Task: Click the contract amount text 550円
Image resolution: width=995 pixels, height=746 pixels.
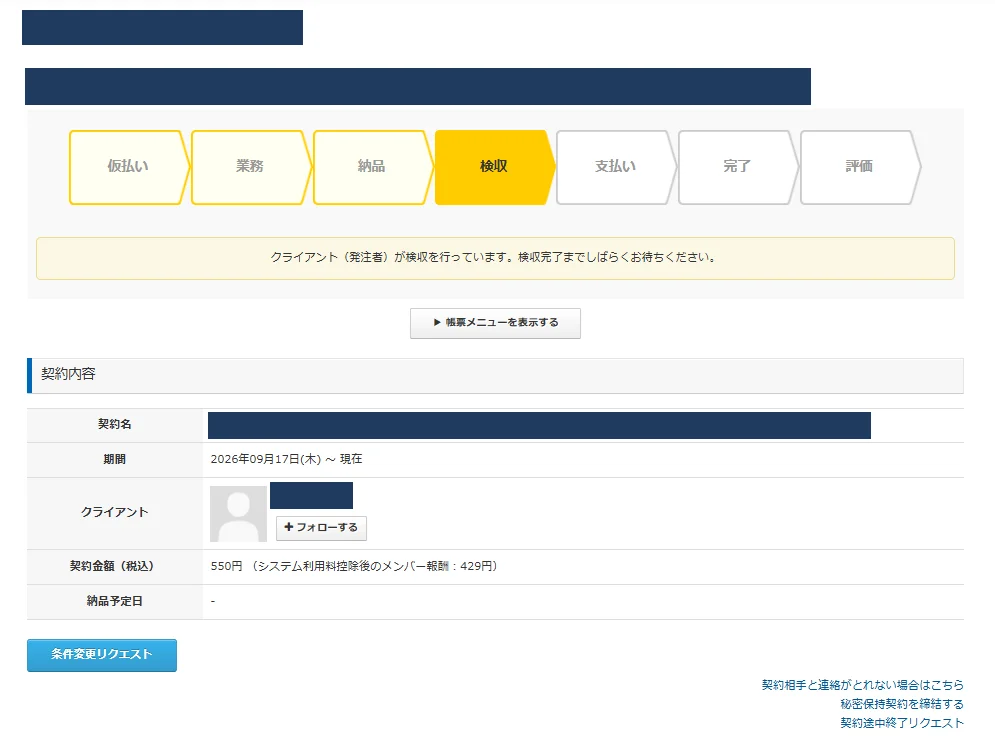Action: tap(227, 566)
